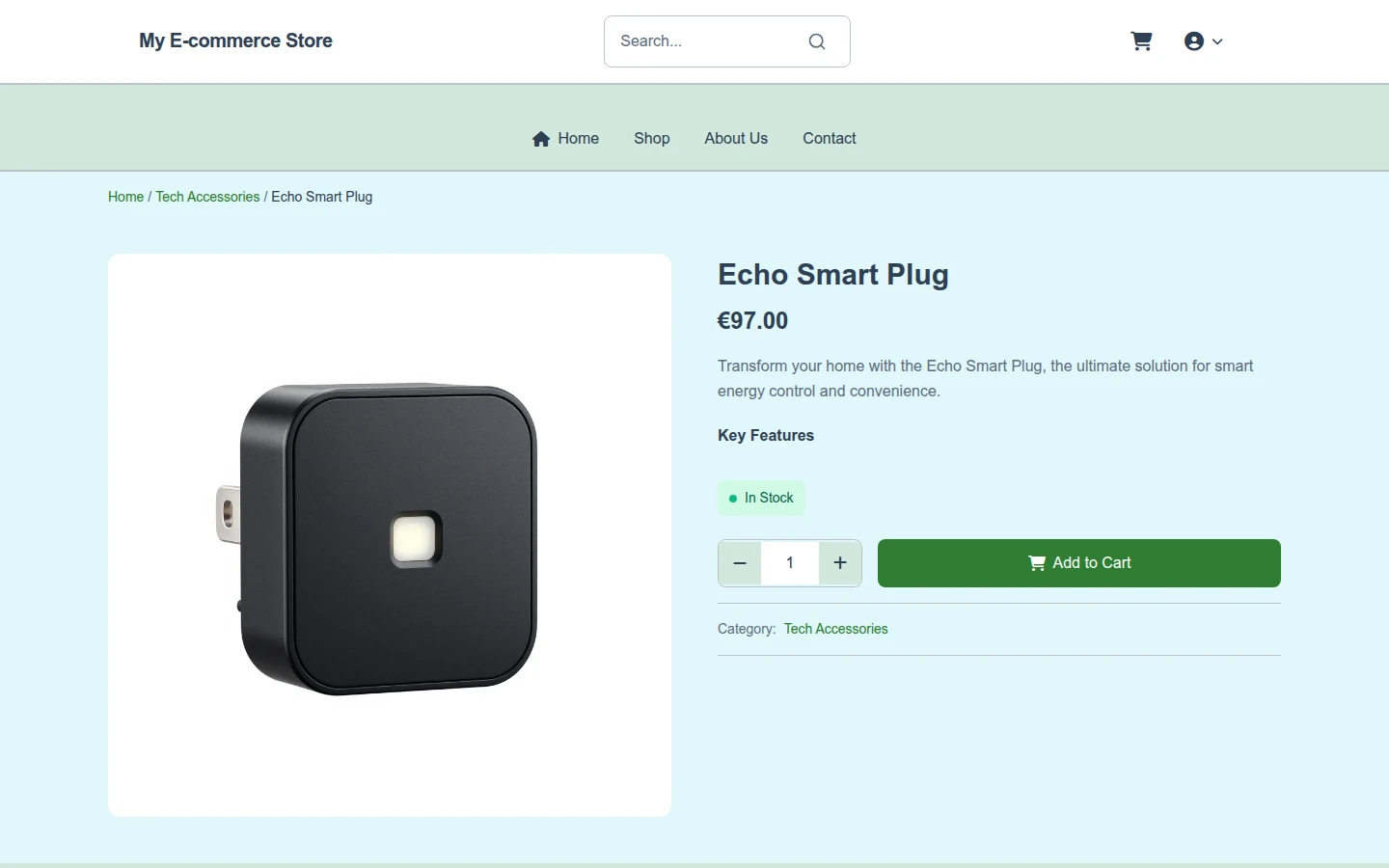Screen dimensions: 1389x868
Task: Click the cart icon inside Add to Cart
Action: tap(1037, 563)
